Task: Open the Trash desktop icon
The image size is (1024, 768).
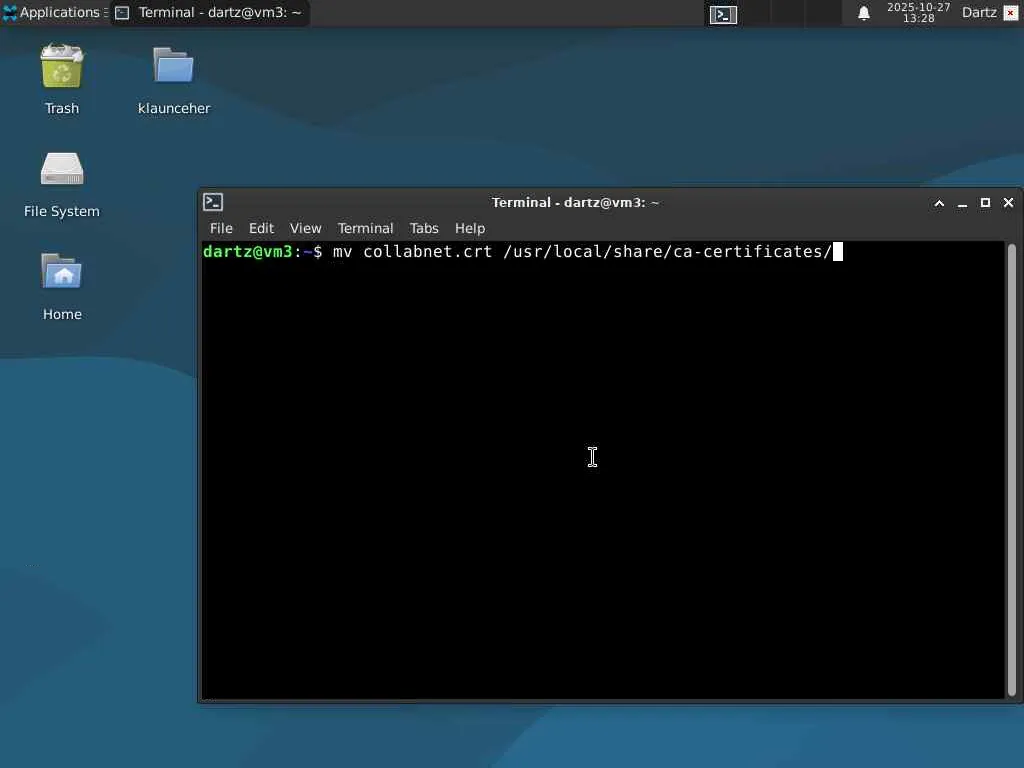Action: pyautogui.click(x=61, y=67)
